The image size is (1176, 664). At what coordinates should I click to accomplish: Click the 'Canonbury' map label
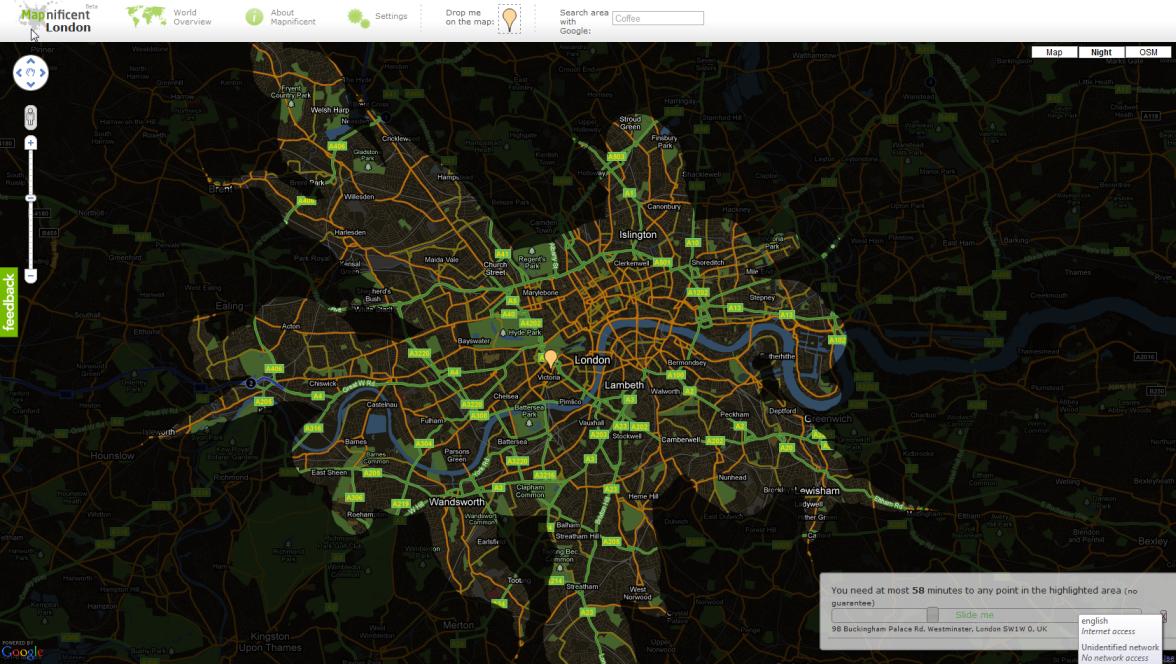pyautogui.click(x=664, y=206)
